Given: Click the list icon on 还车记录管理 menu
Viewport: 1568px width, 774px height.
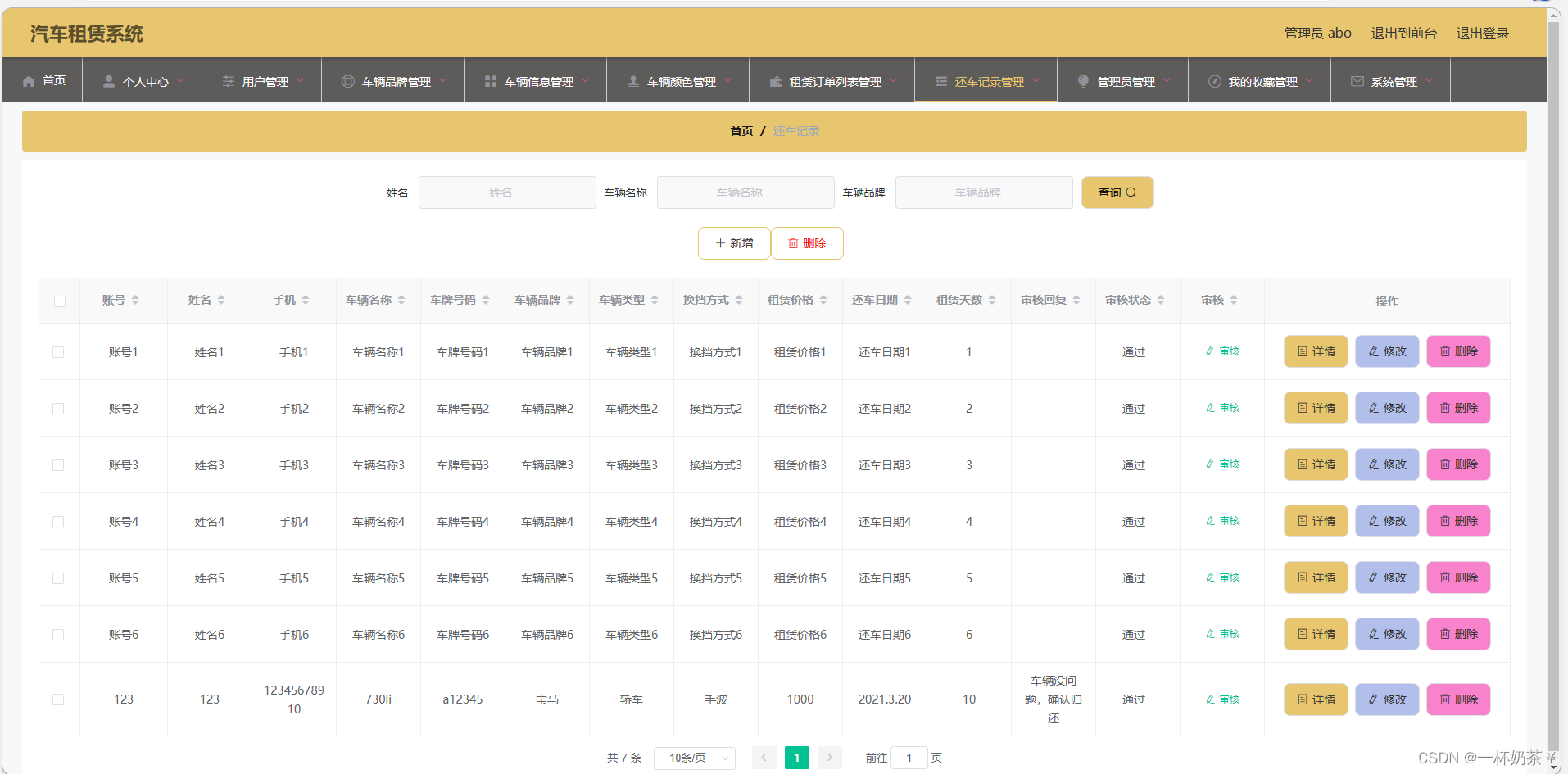Looking at the screenshot, I should (x=941, y=82).
